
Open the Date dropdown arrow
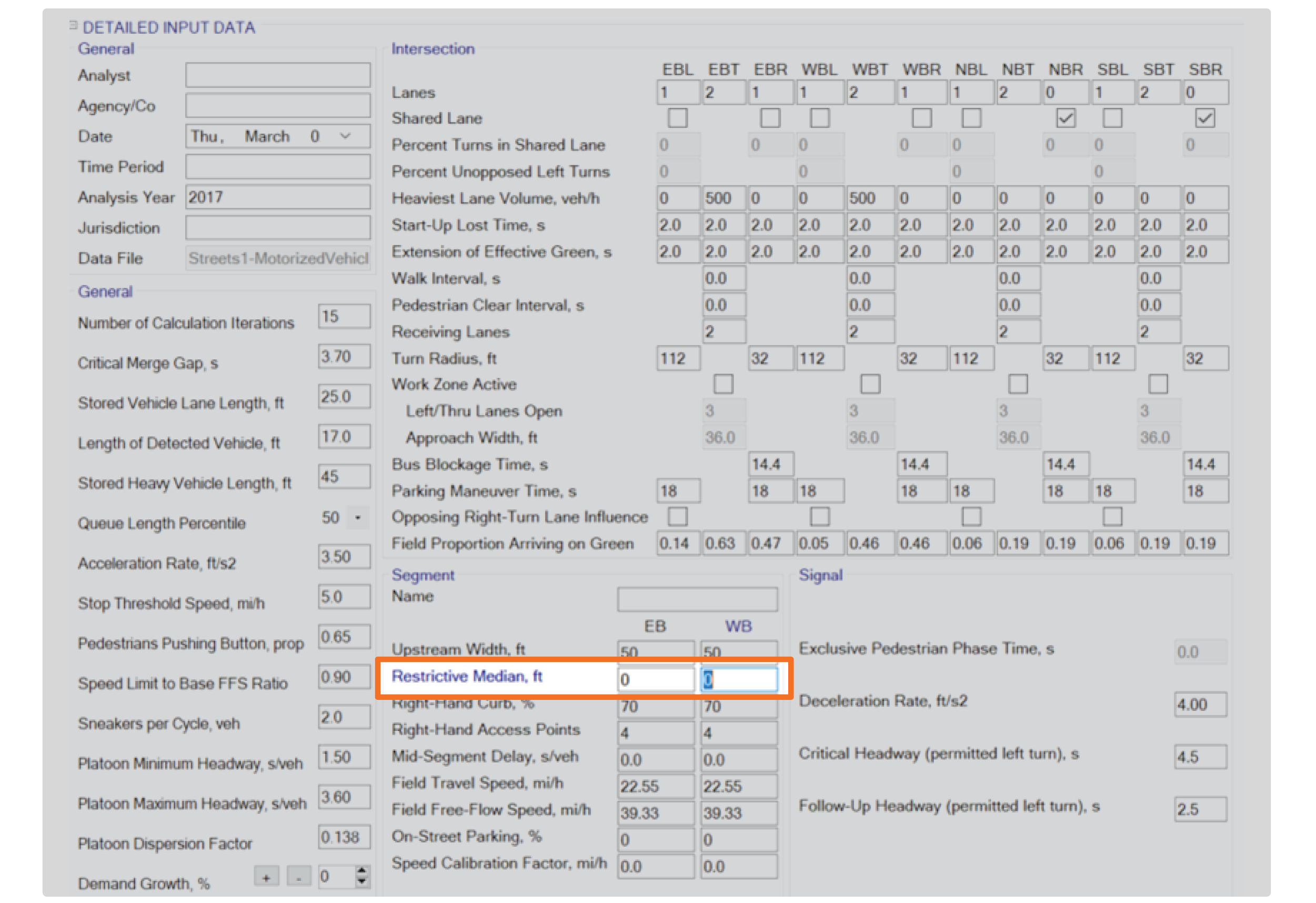345,136
